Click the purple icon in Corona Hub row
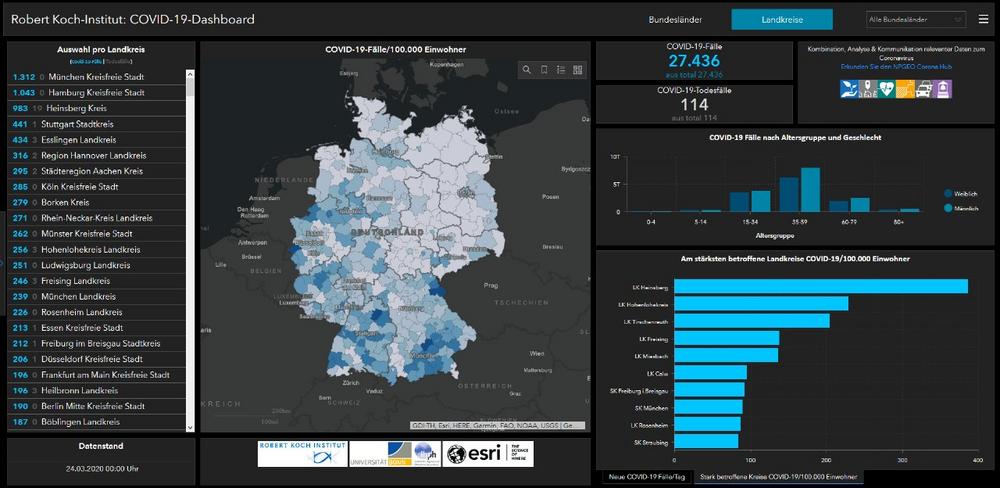Viewport: 1000px width, 488px height. pos(943,89)
